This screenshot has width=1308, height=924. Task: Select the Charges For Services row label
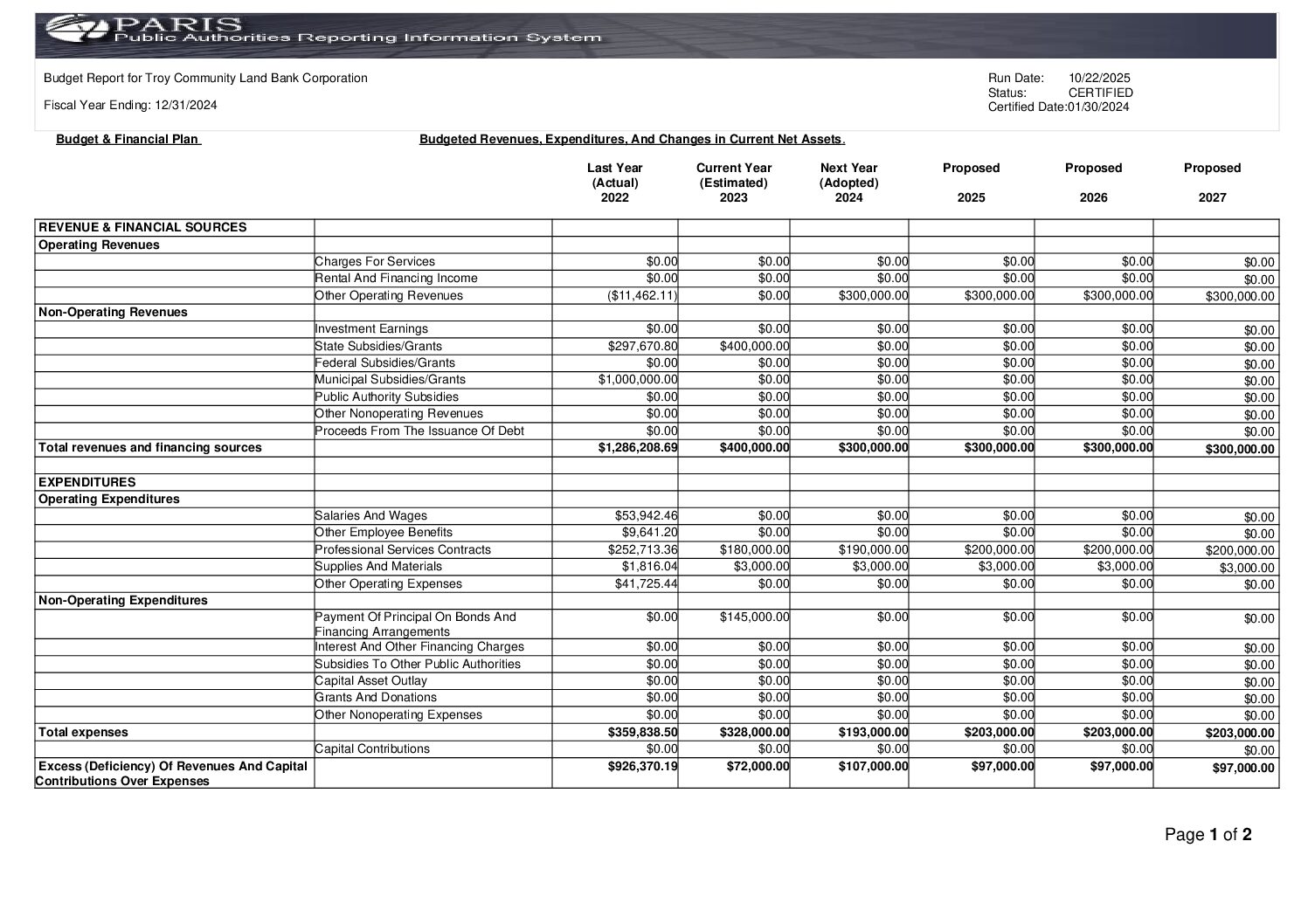375,261
